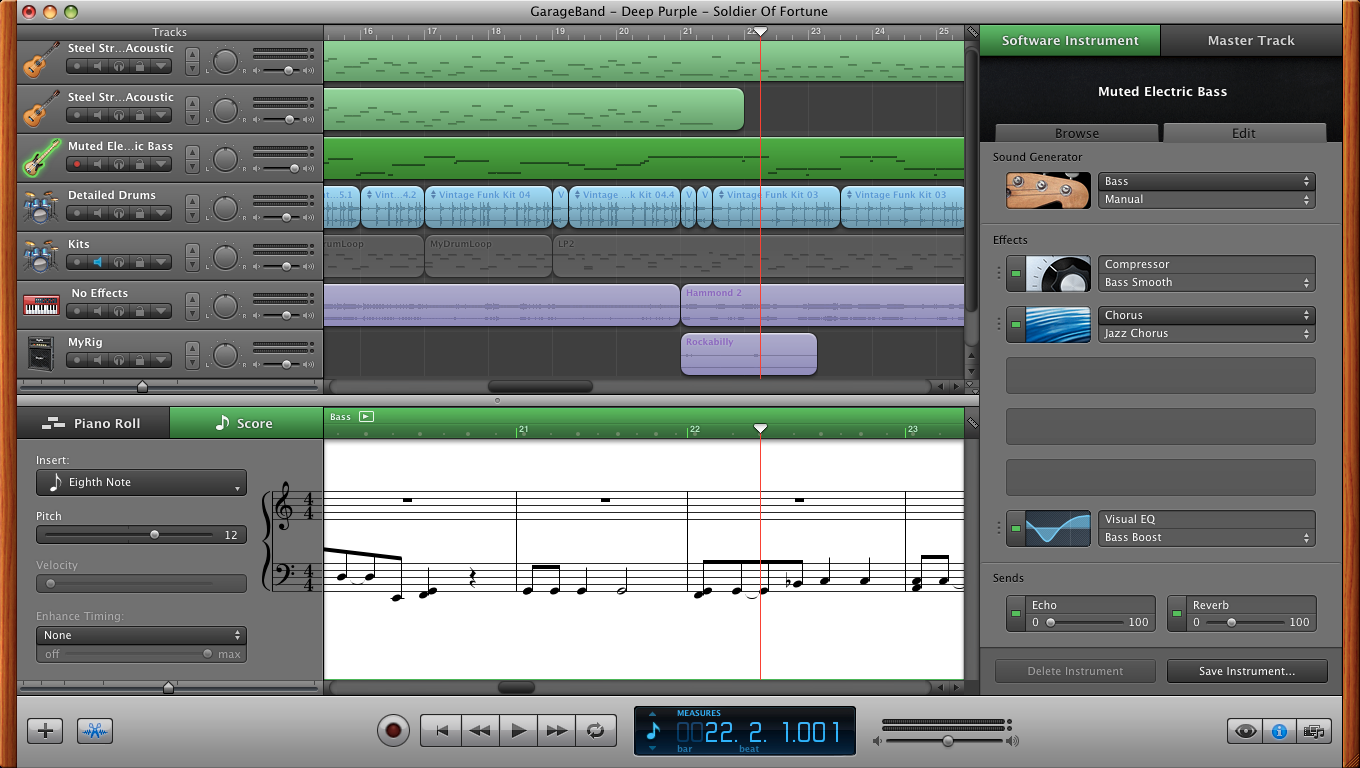
Task: Select the Score view tab
Action: click(246, 423)
